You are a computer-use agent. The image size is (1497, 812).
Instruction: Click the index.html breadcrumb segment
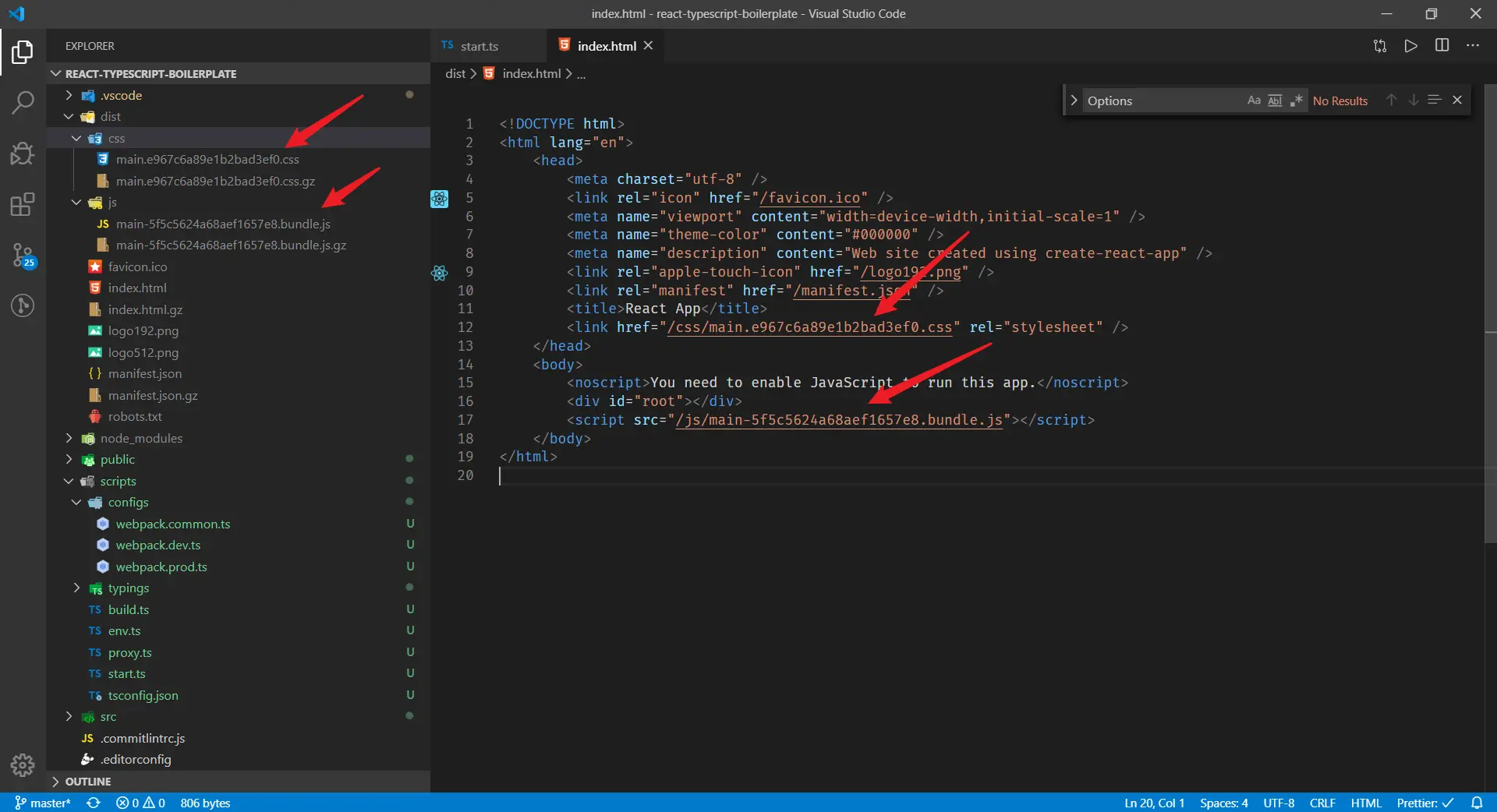532,73
